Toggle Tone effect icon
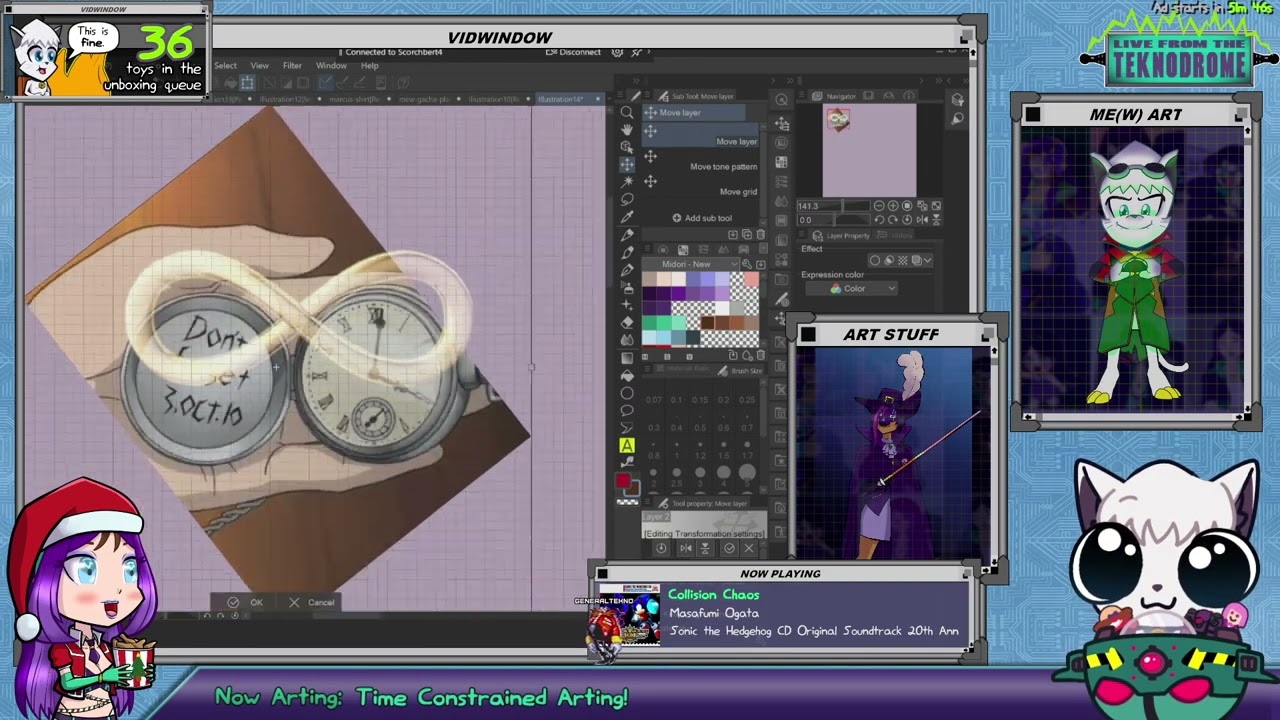This screenshot has height=720, width=1280. pyautogui.click(x=902, y=260)
